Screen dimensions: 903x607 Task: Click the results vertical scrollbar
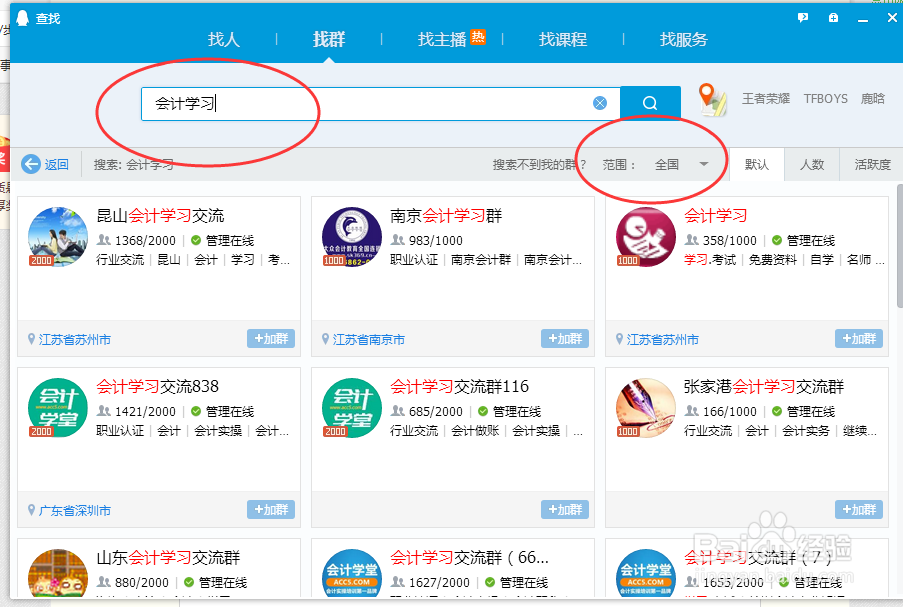coord(900,246)
